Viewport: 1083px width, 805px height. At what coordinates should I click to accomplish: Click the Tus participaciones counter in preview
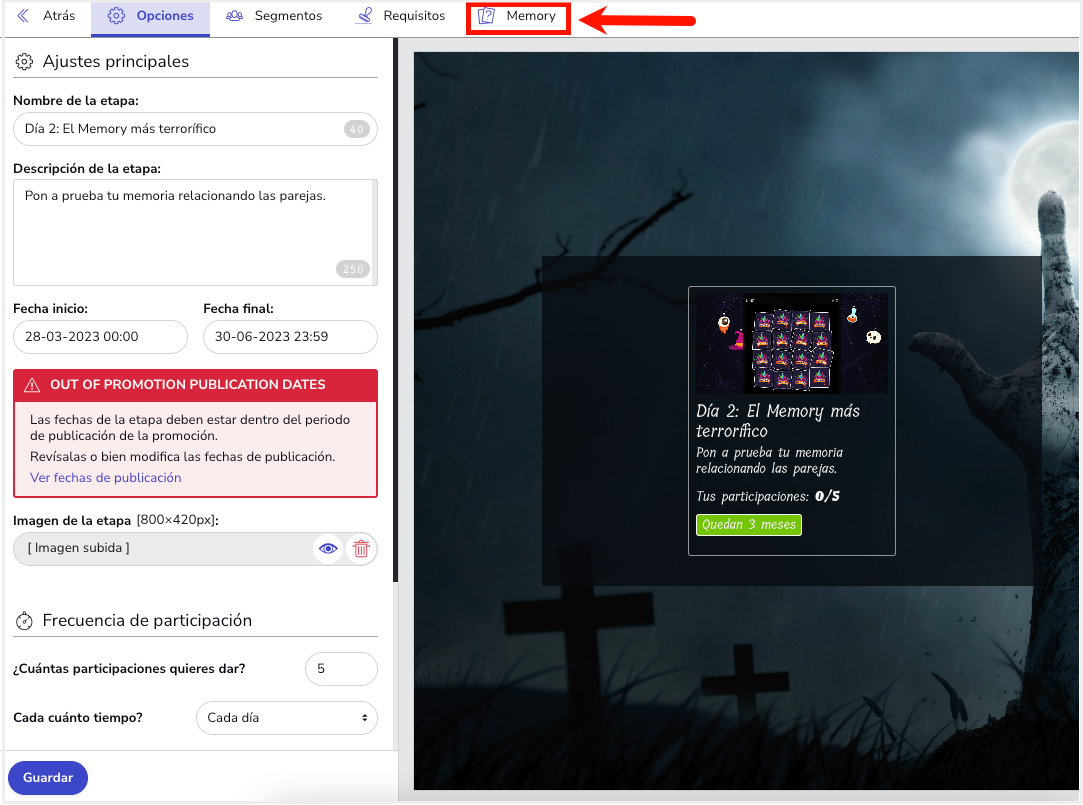point(767,496)
